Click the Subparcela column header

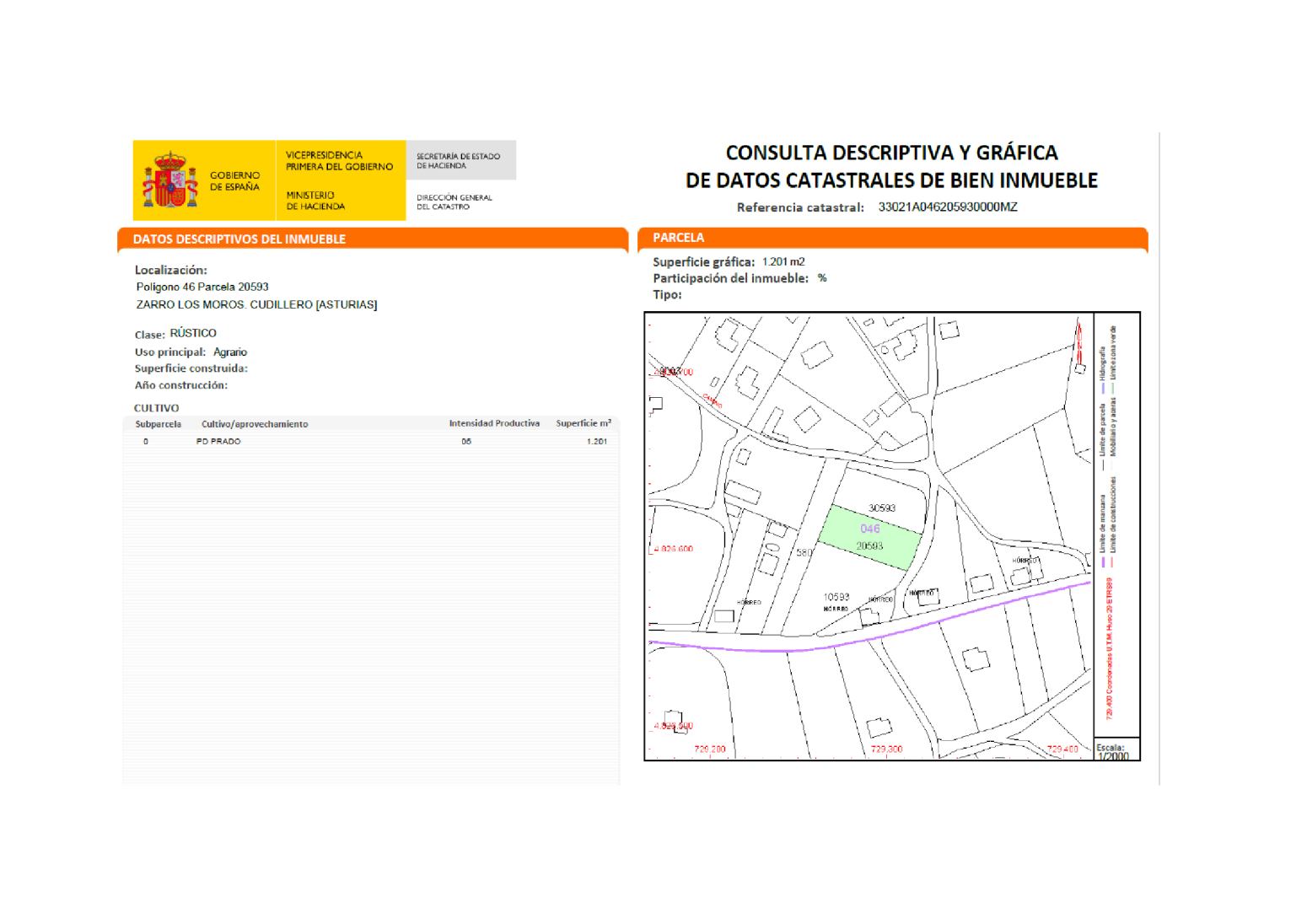coord(158,424)
